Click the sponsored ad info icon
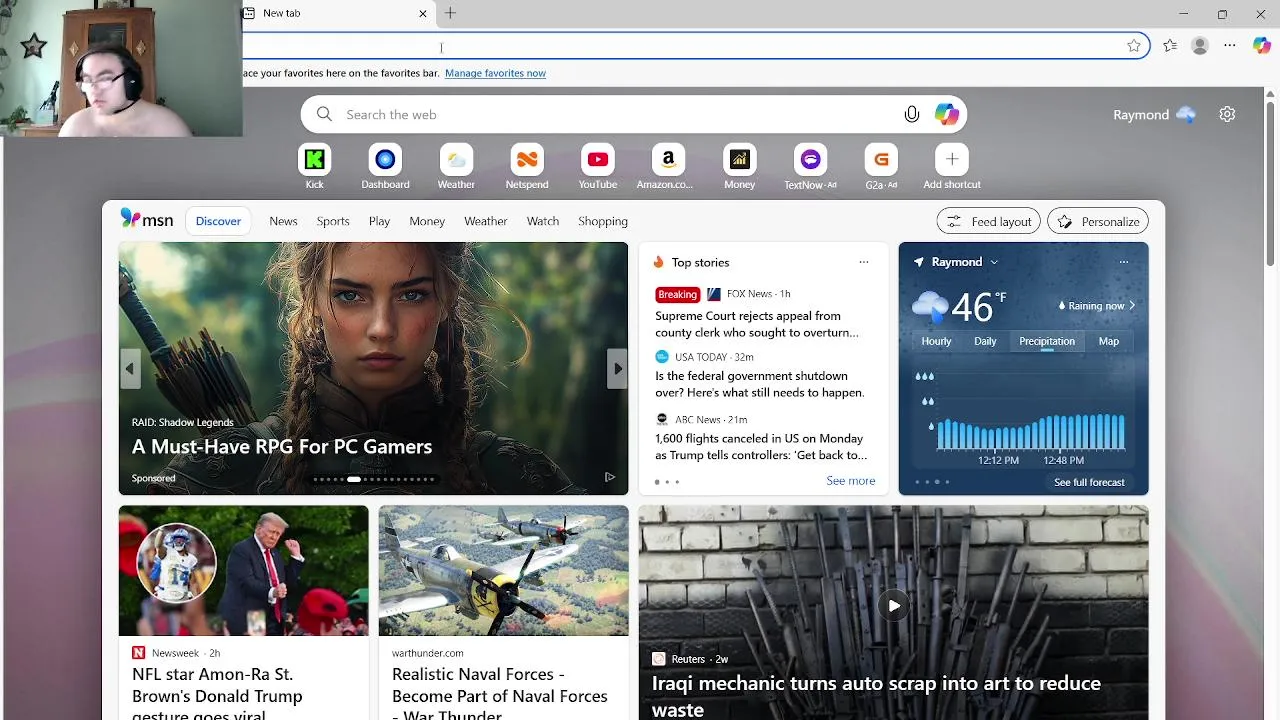This screenshot has height=720, width=1280. tap(609, 477)
